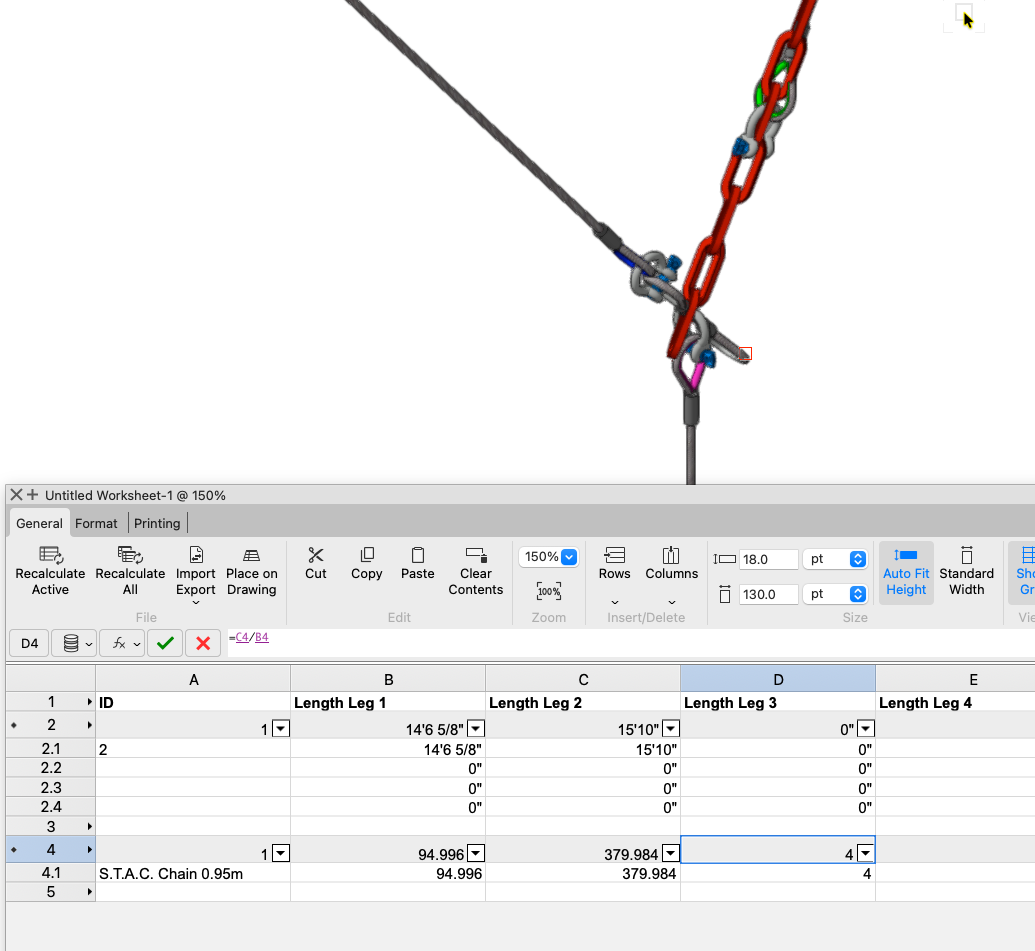
Task: Click the Recalculate Active icon
Action: (50, 555)
